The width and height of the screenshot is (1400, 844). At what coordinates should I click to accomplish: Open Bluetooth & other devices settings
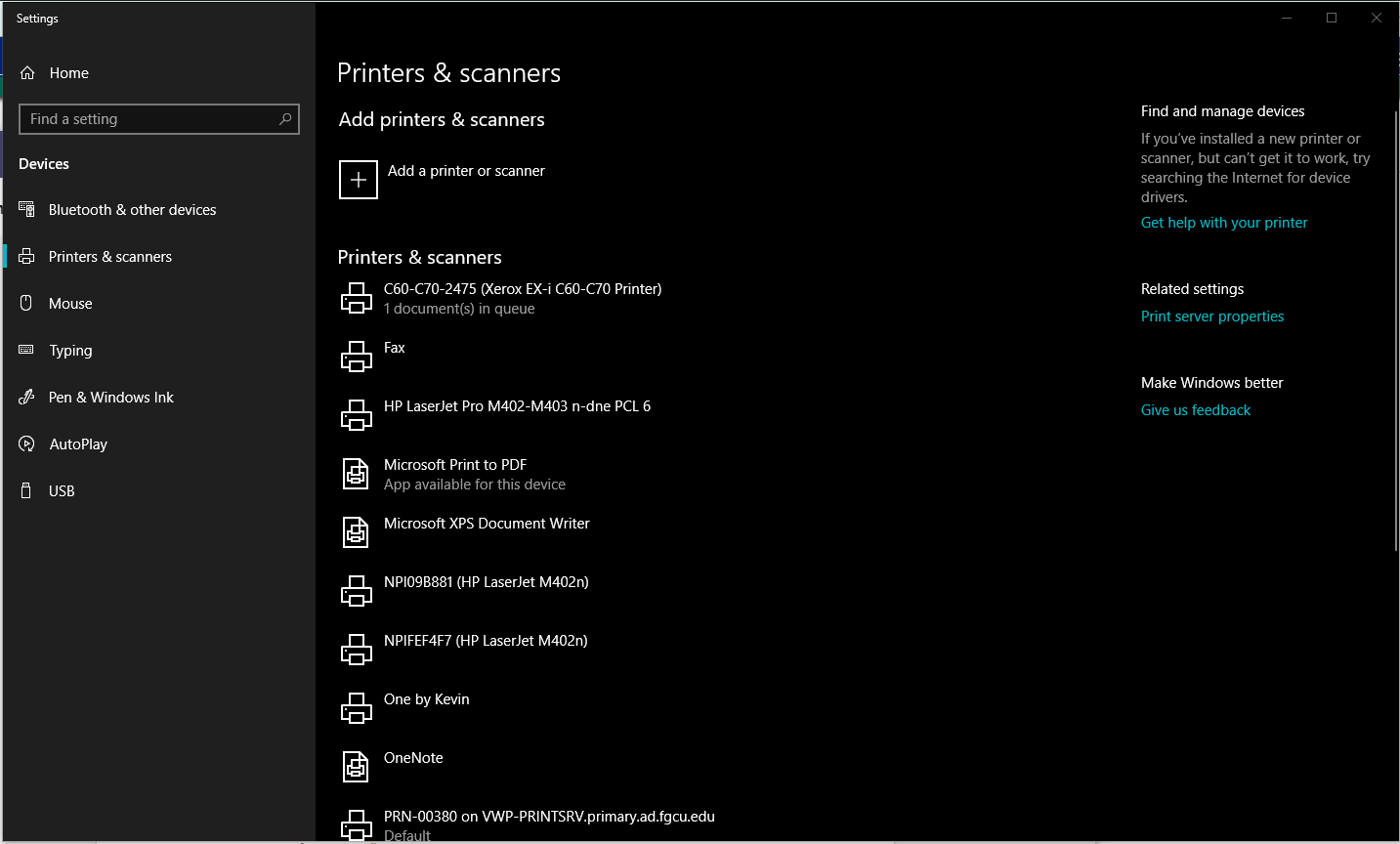[132, 210]
